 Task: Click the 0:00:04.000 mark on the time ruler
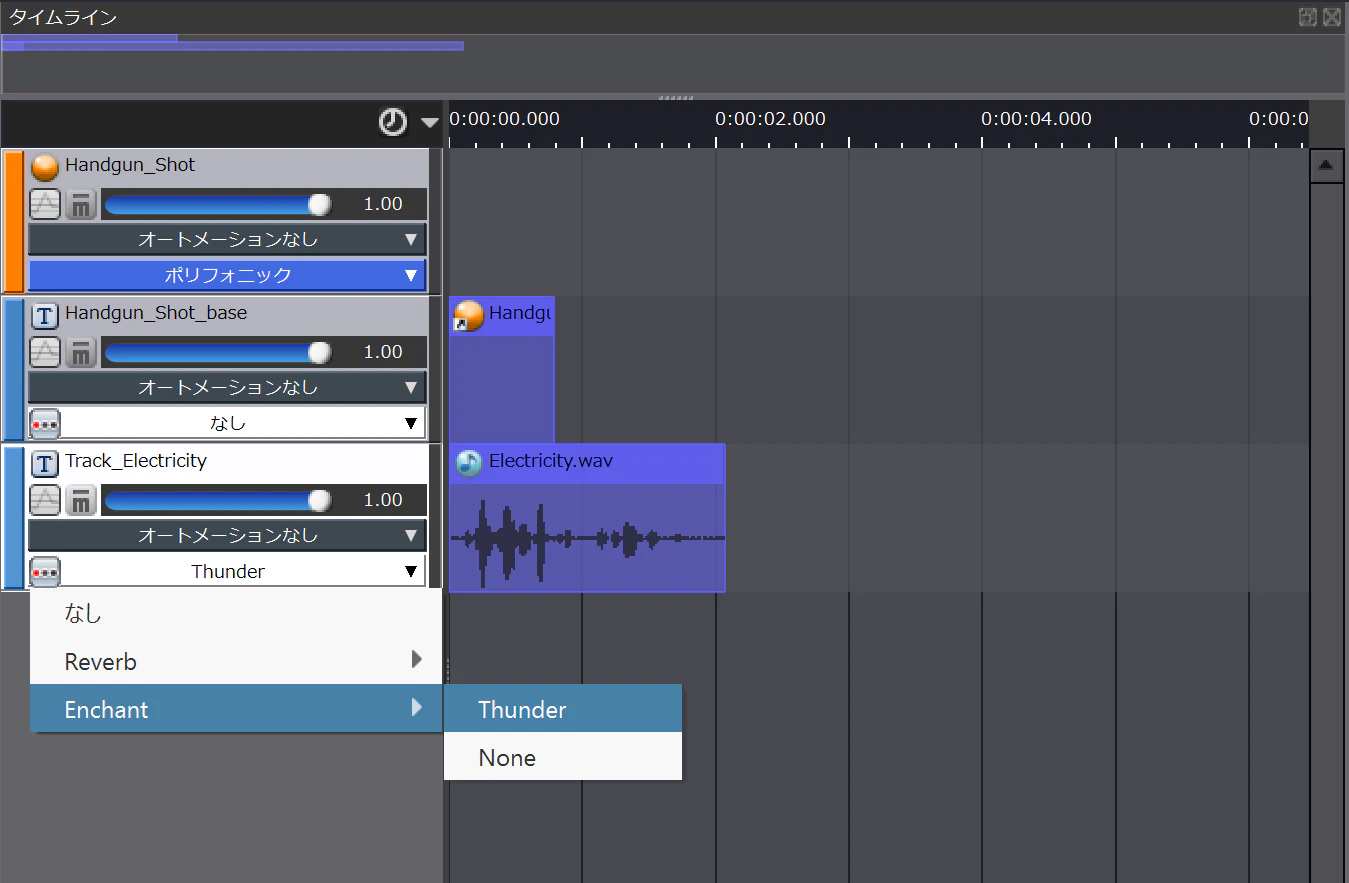coord(1036,119)
